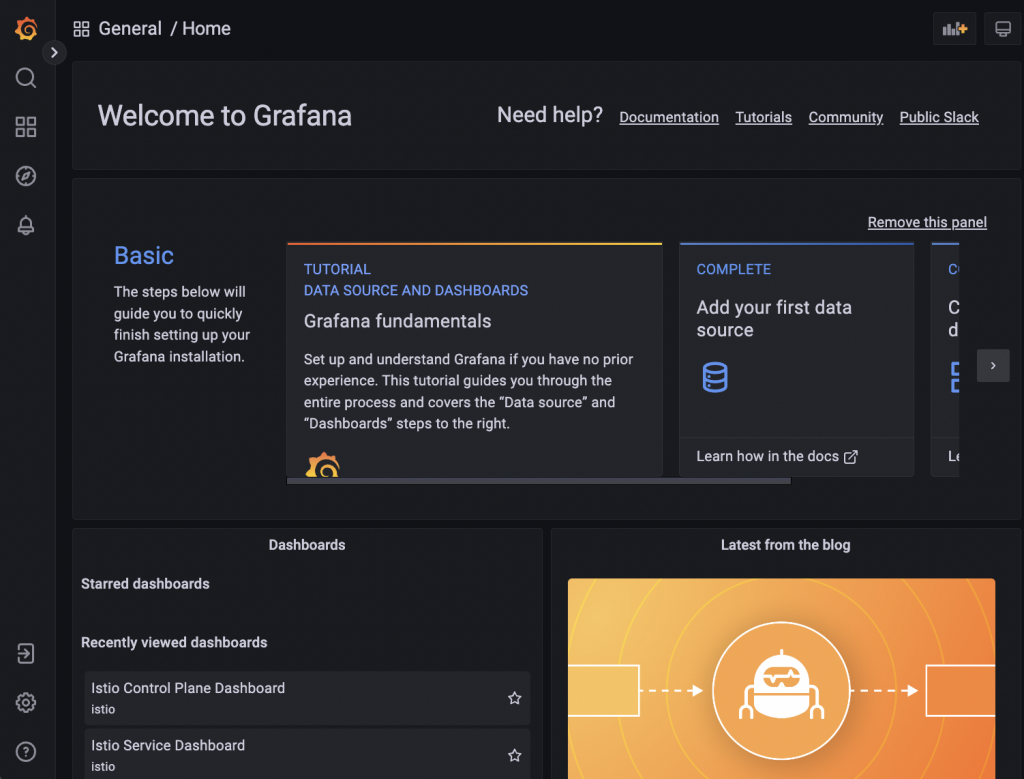The height and width of the screenshot is (779, 1024).
Task: Expand the sidebar with the chevron toggle
Action: point(54,52)
